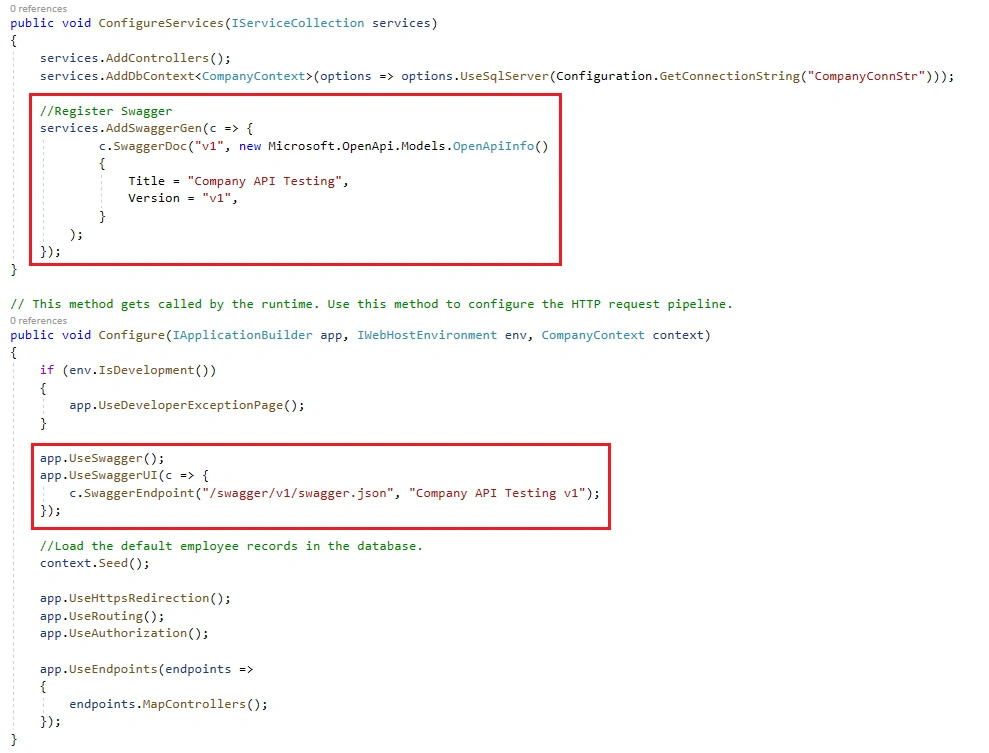Viewport: 989px width, 753px height.
Task: Click the env.IsDevelopment() condition
Action: point(139,370)
